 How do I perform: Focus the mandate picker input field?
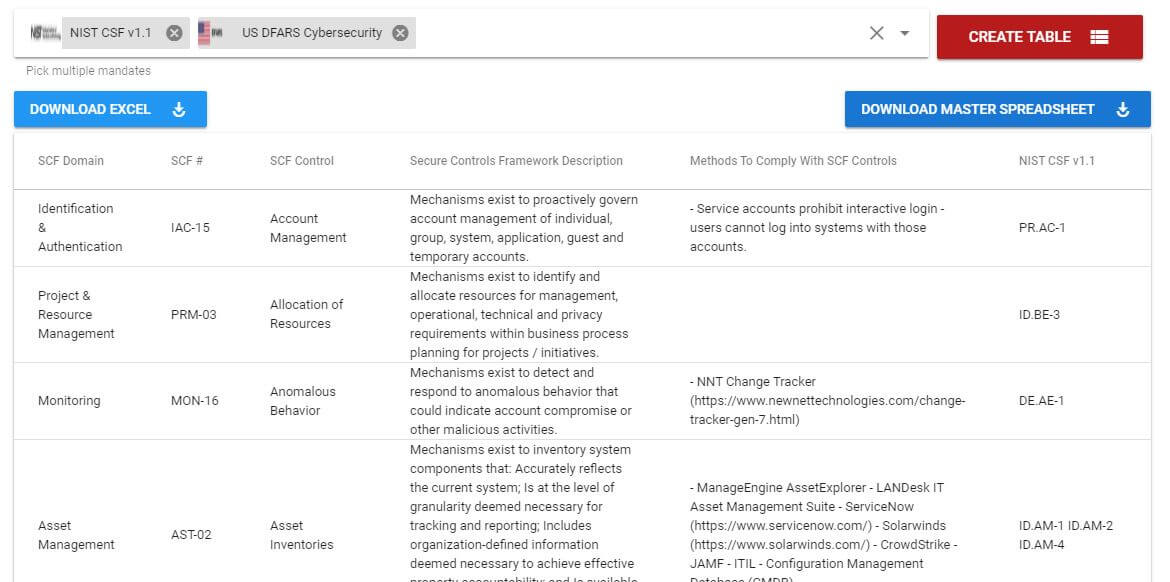[x=640, y=33]
